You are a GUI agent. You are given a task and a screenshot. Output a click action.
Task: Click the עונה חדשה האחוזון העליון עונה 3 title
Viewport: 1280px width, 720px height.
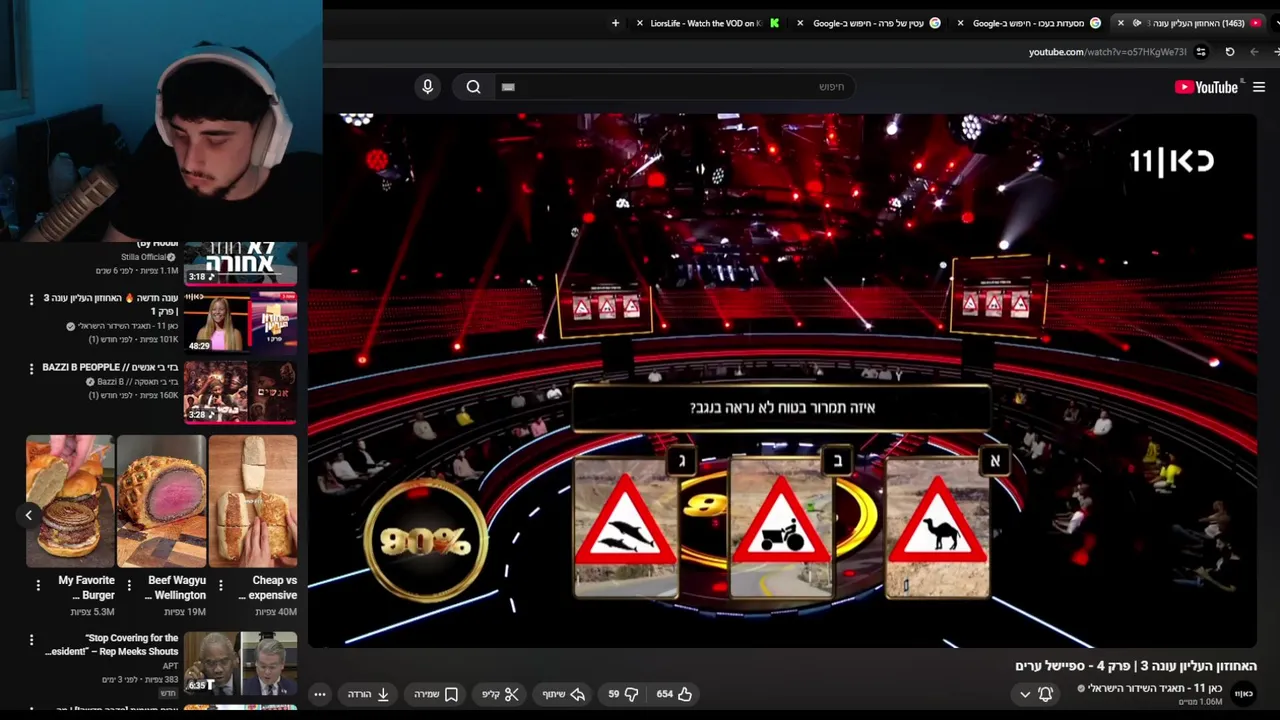tap(111, 304)
